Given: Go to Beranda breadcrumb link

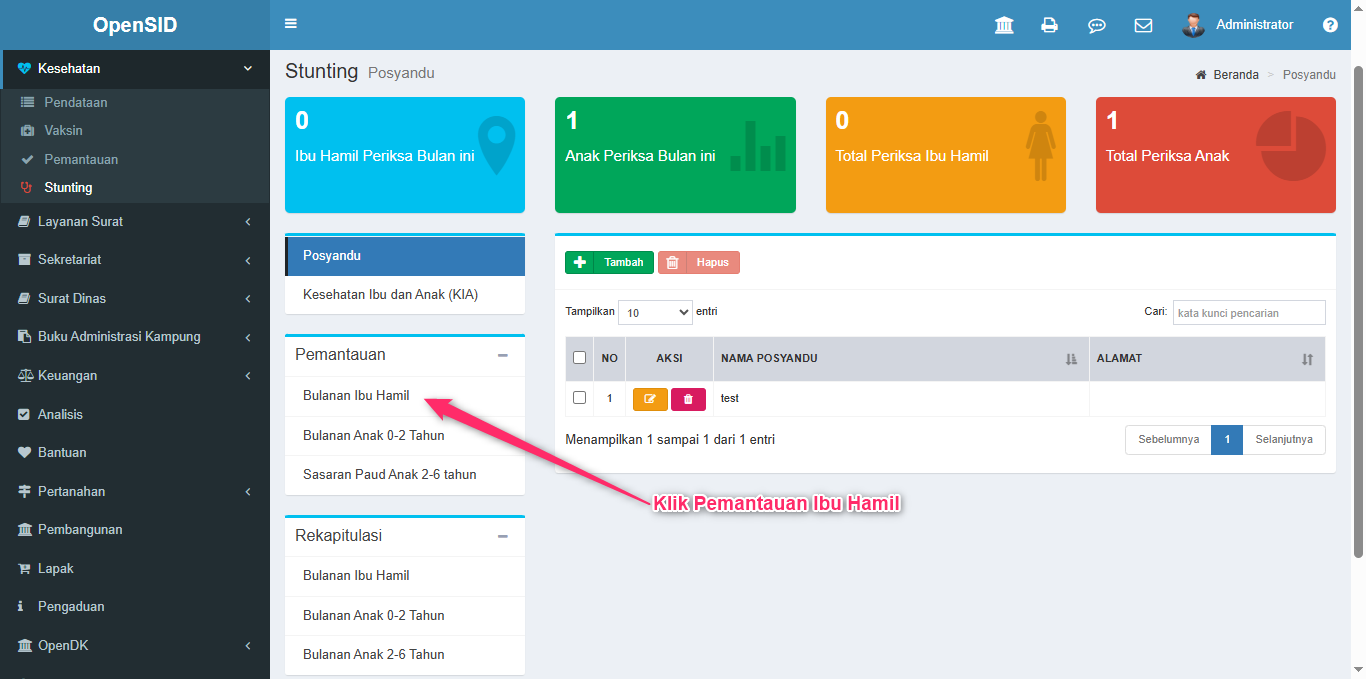Looking at the screenshot, I should (1235, 75).
